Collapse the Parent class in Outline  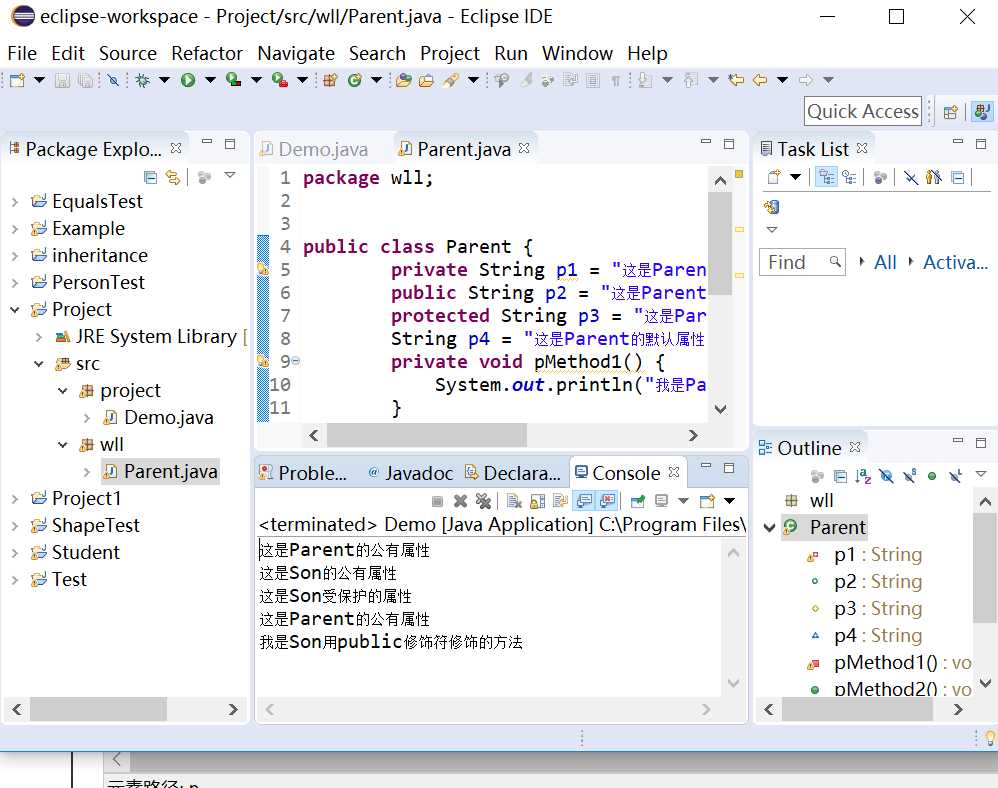[770, 528]
